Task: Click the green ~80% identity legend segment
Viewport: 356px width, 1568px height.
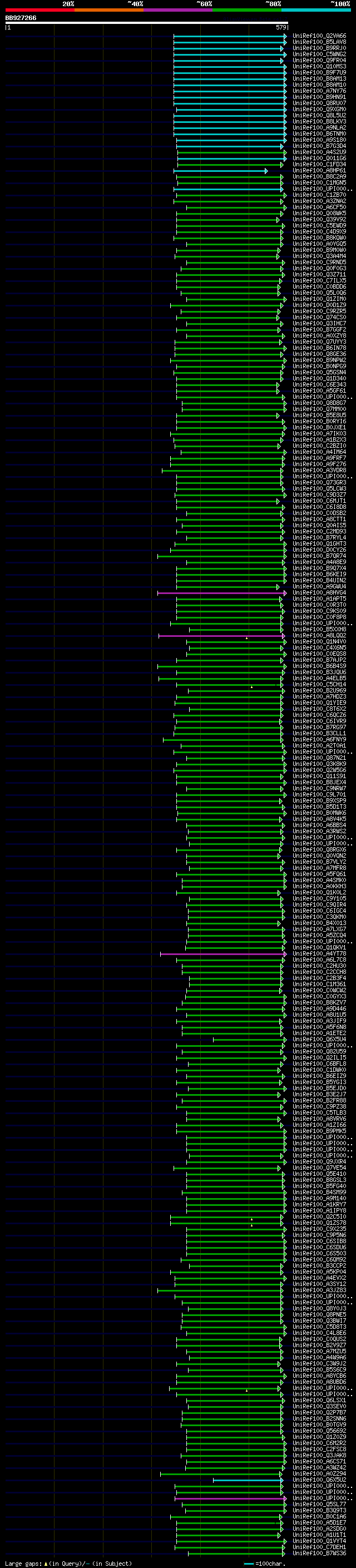Action: [x=247, y=10]
